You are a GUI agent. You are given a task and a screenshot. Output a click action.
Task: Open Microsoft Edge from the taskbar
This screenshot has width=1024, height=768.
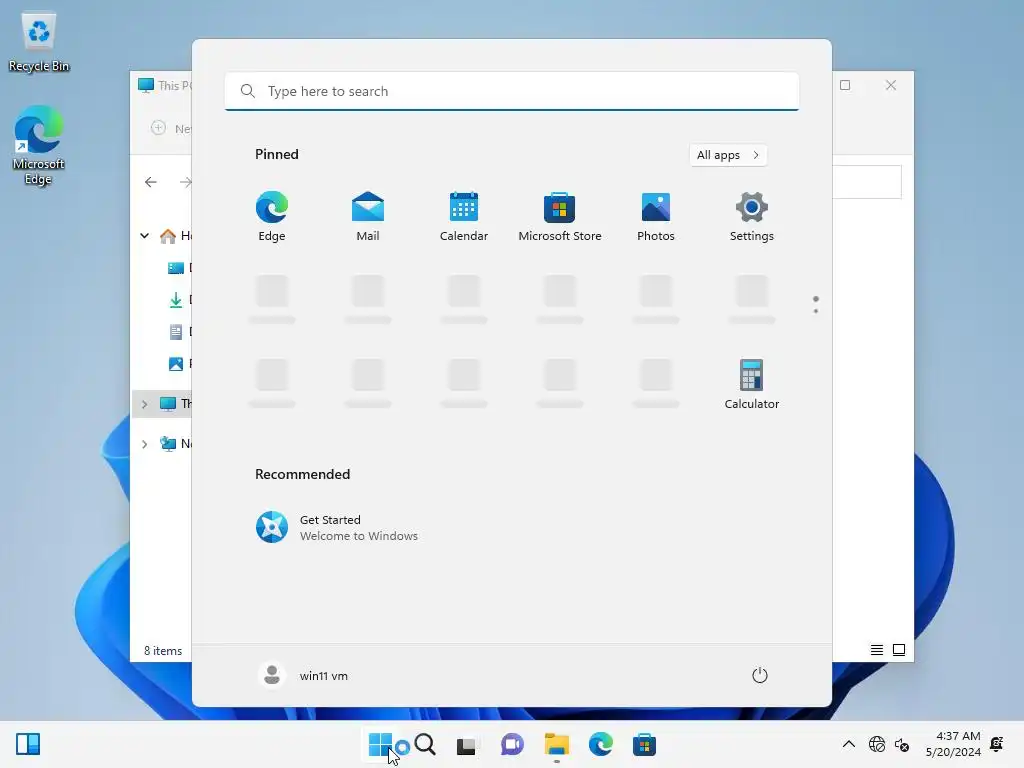tap(601, 744)
